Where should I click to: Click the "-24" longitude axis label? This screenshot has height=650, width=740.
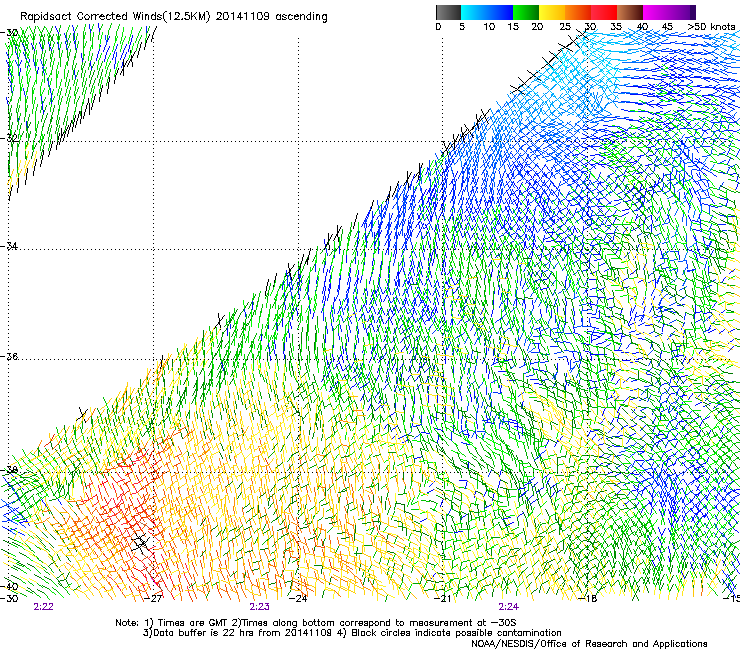click(x=299, y=599)
